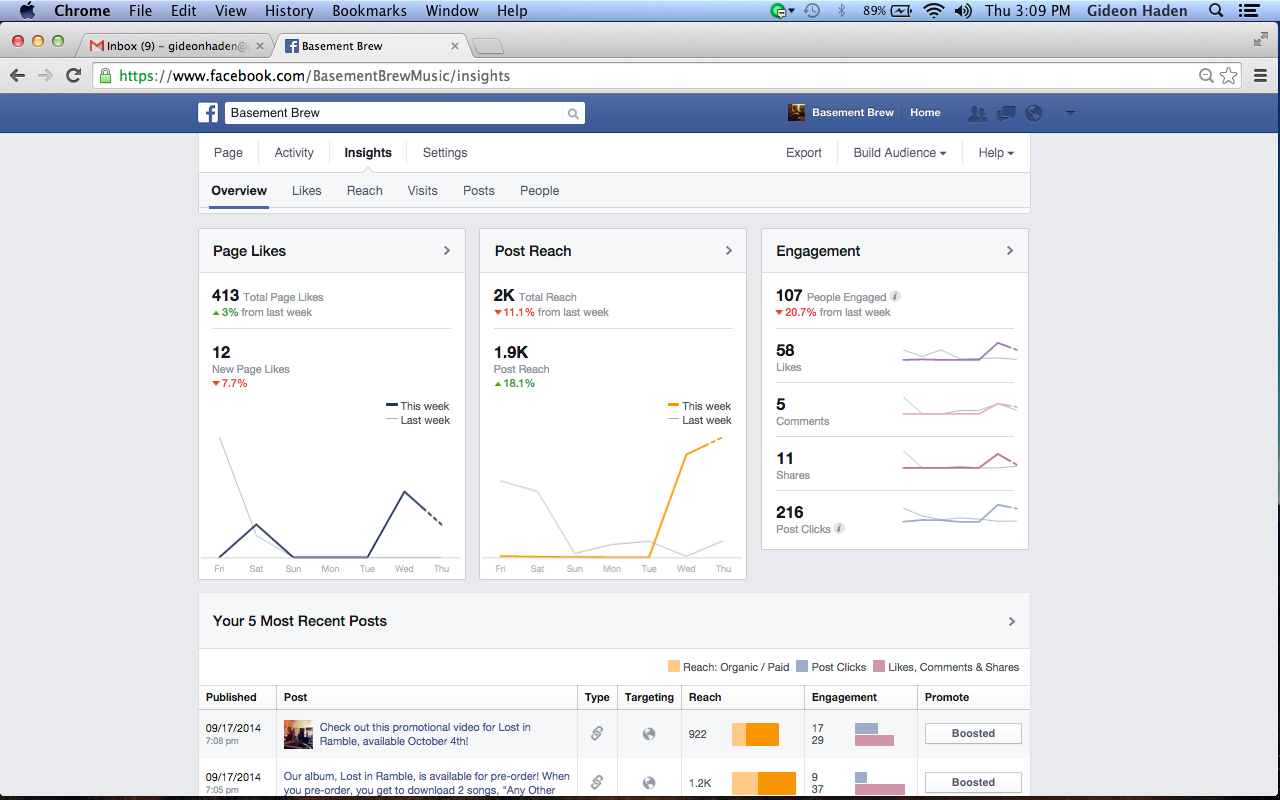1280x800 pixels.
Task: Open Facebook messages icon
Action: [x=1006, y=113]
